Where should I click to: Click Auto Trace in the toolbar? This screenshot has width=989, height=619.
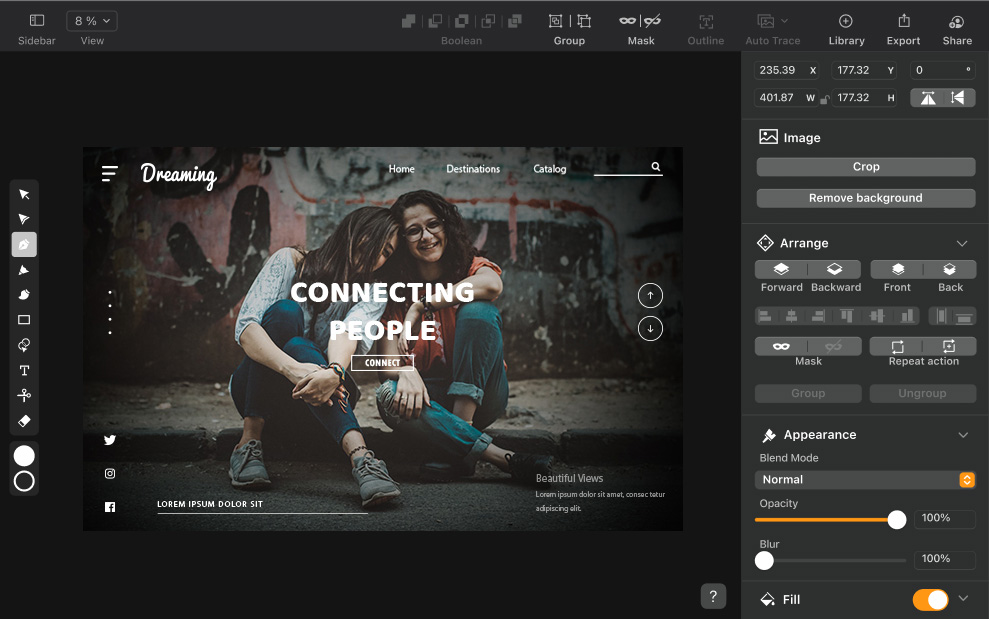773,29
